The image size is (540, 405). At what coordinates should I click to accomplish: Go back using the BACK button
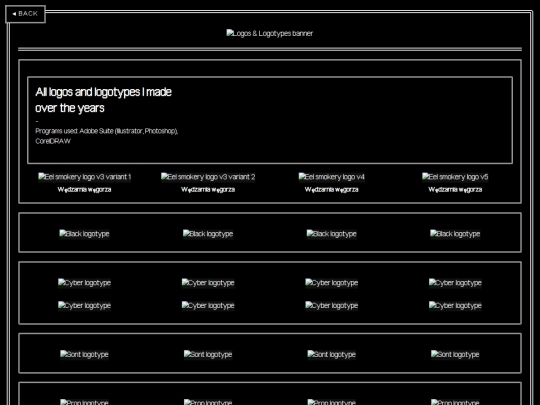point(25,14)
